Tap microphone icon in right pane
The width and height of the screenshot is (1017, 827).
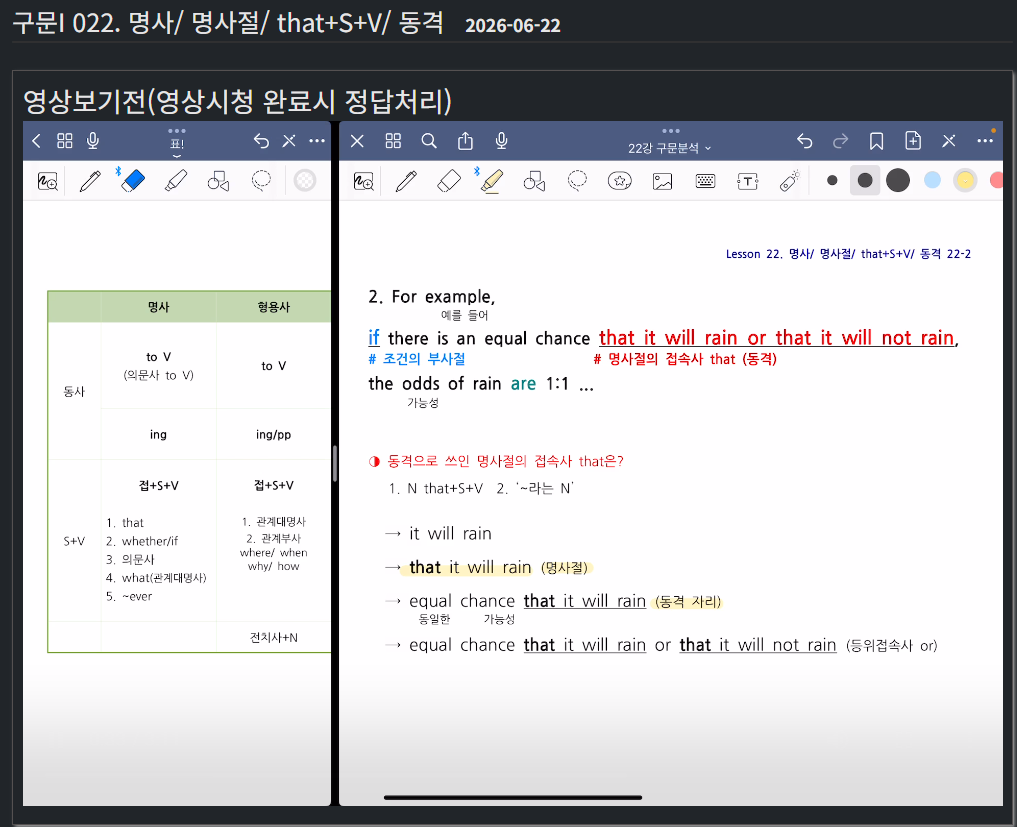[501, 141]
